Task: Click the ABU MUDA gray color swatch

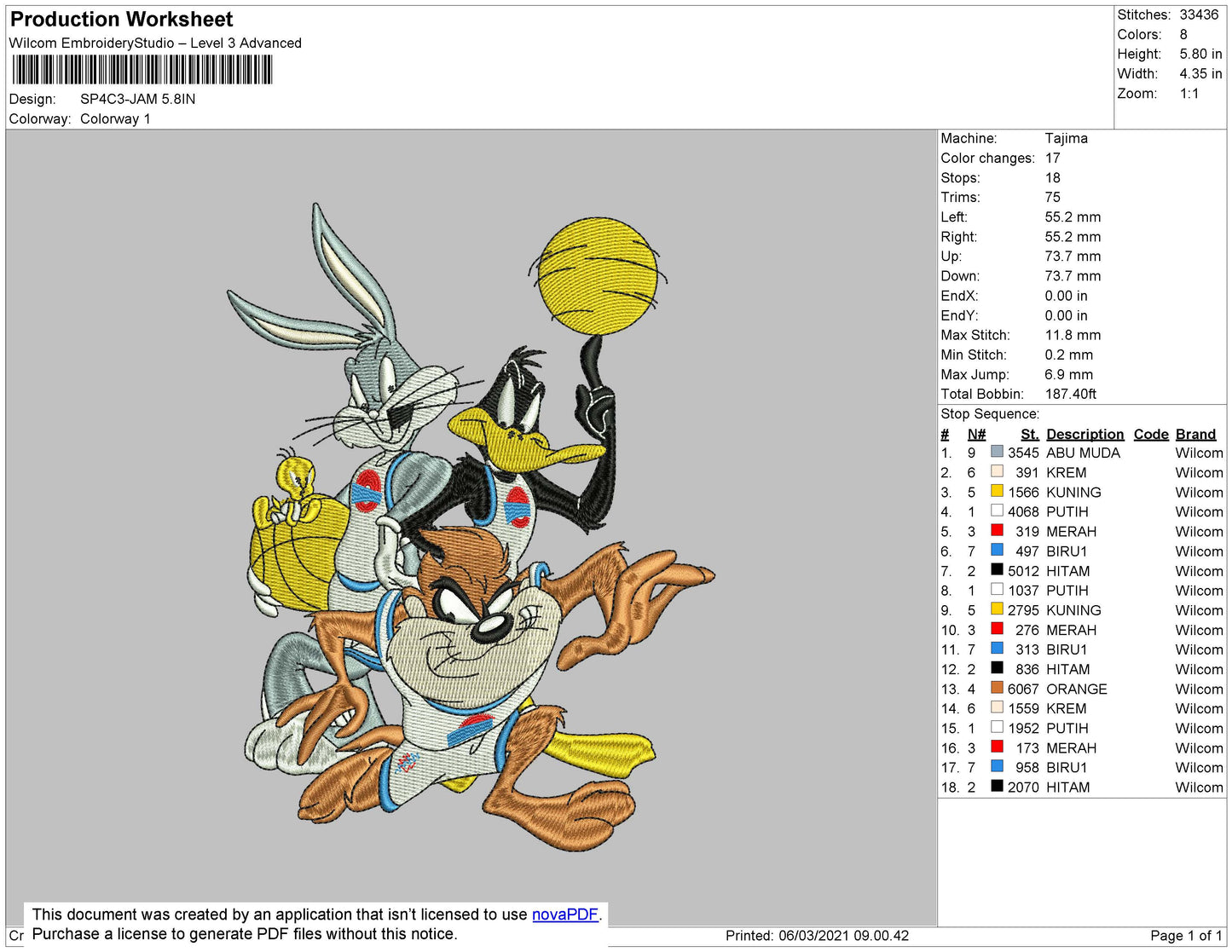Action: (x=997, y=452)
